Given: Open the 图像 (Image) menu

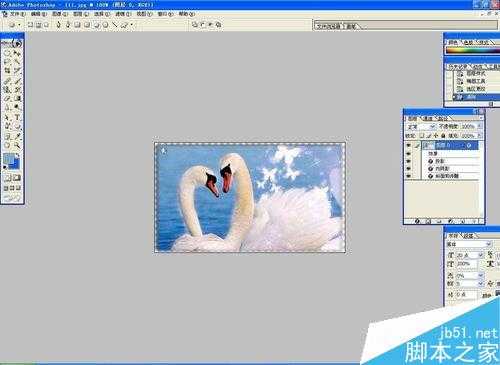Looking at the screenshot, I should click(60, 14).
